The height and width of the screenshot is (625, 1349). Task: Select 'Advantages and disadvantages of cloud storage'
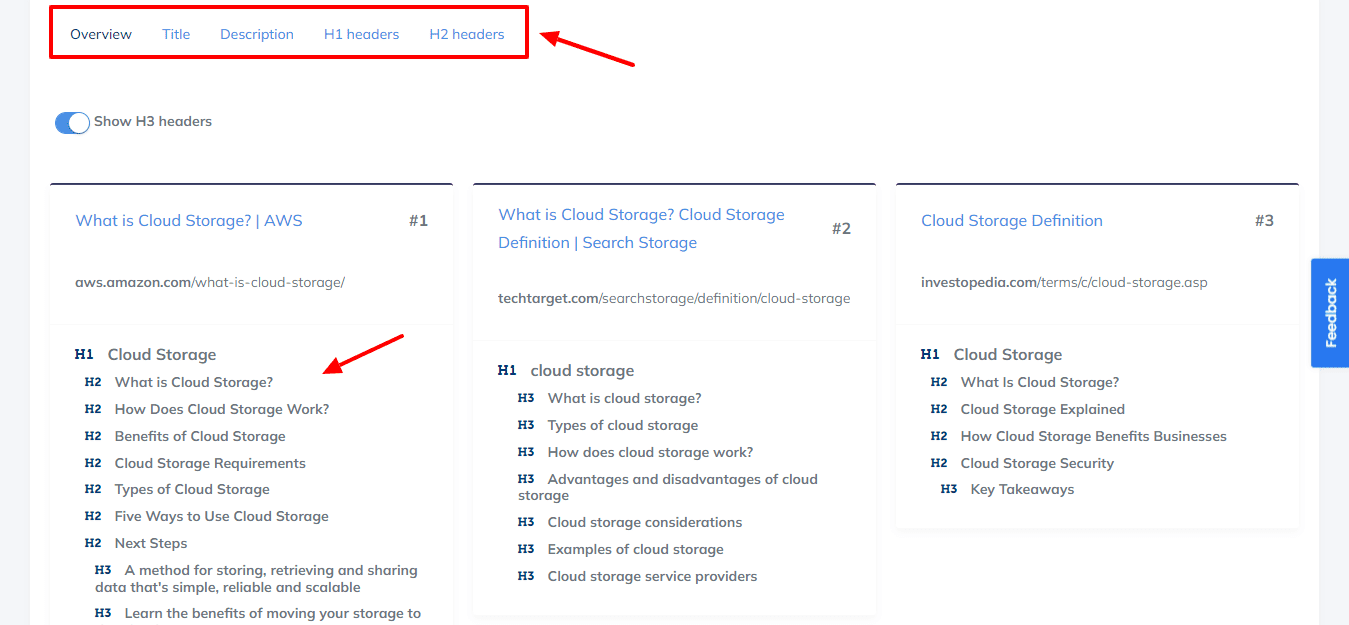pos(668,487)
